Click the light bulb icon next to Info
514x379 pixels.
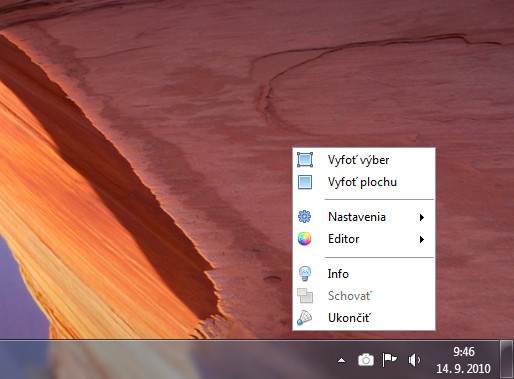click(305, 274)
